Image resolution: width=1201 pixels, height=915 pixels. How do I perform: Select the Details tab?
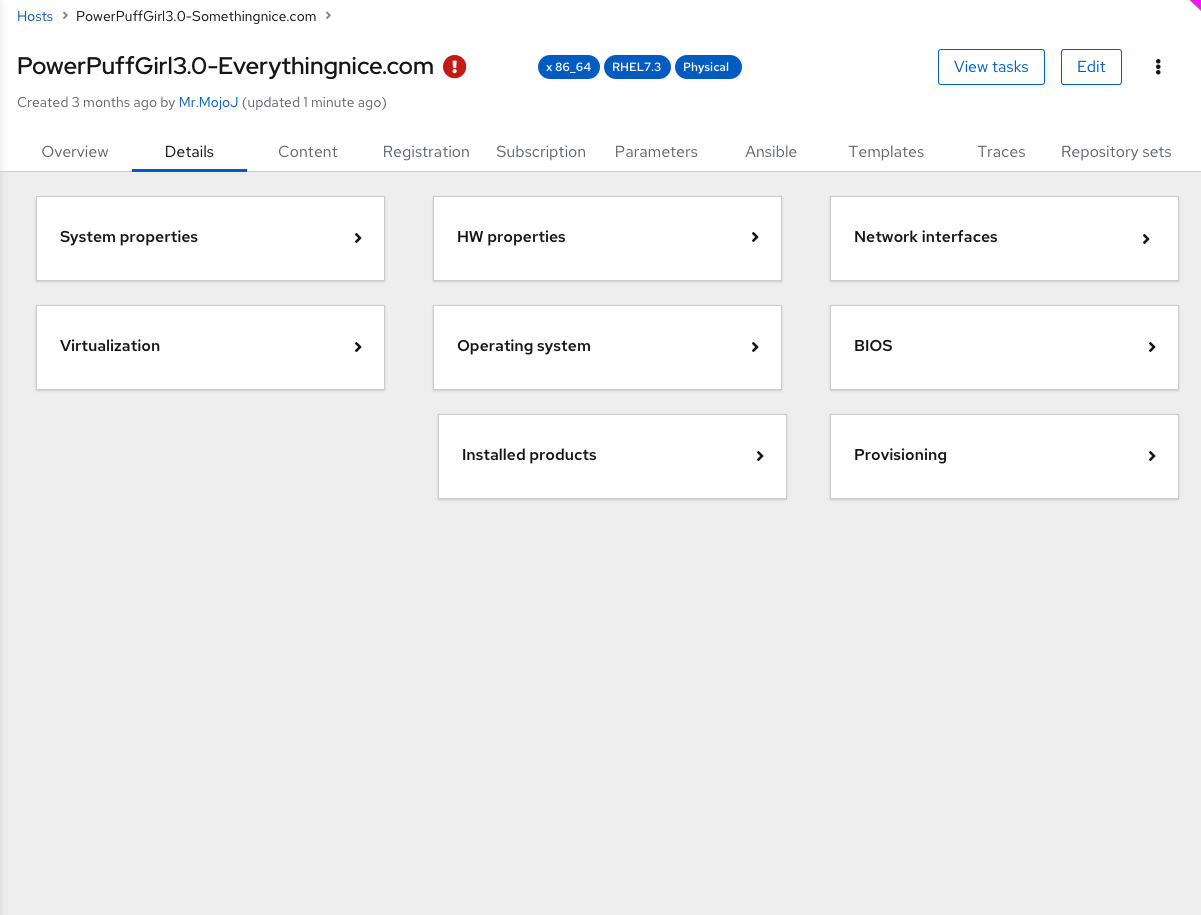(189, 152)
